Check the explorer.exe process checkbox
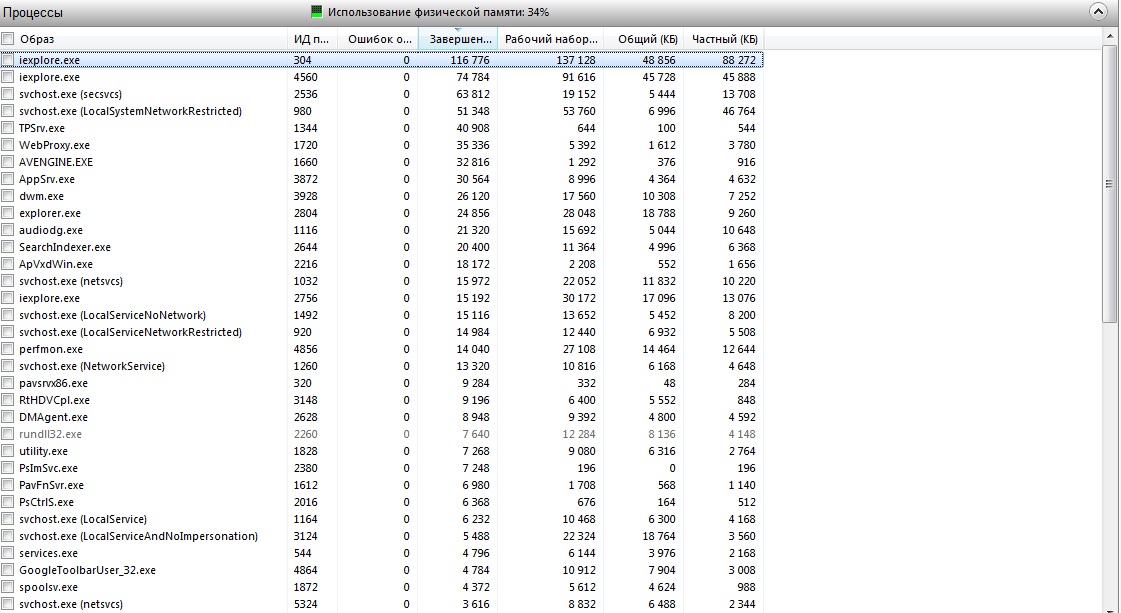Image resolution: width=1121 pixels, height=613 pixels. pyautogui.click(x=8, y=212)
